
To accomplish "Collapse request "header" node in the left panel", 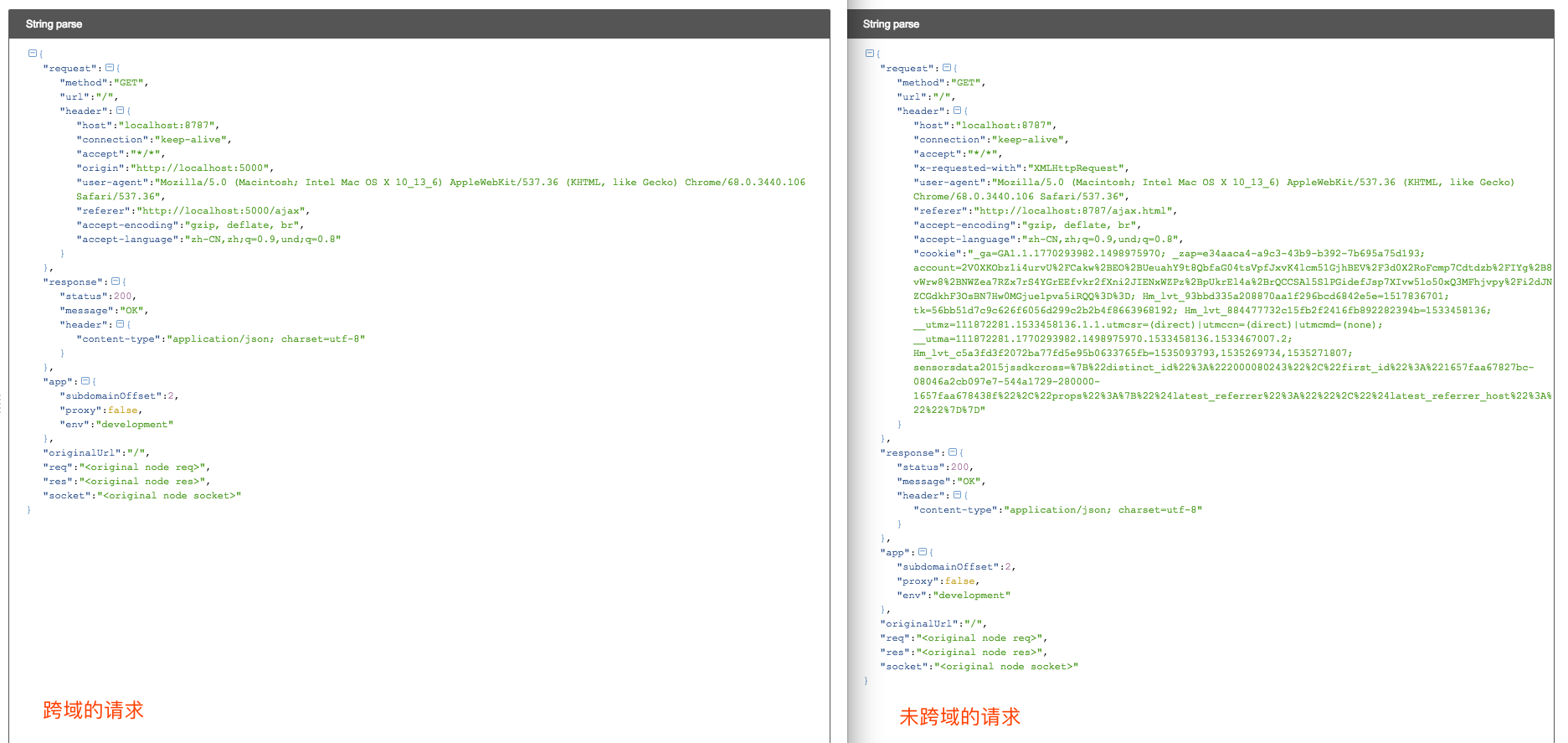I will point(120,111).
